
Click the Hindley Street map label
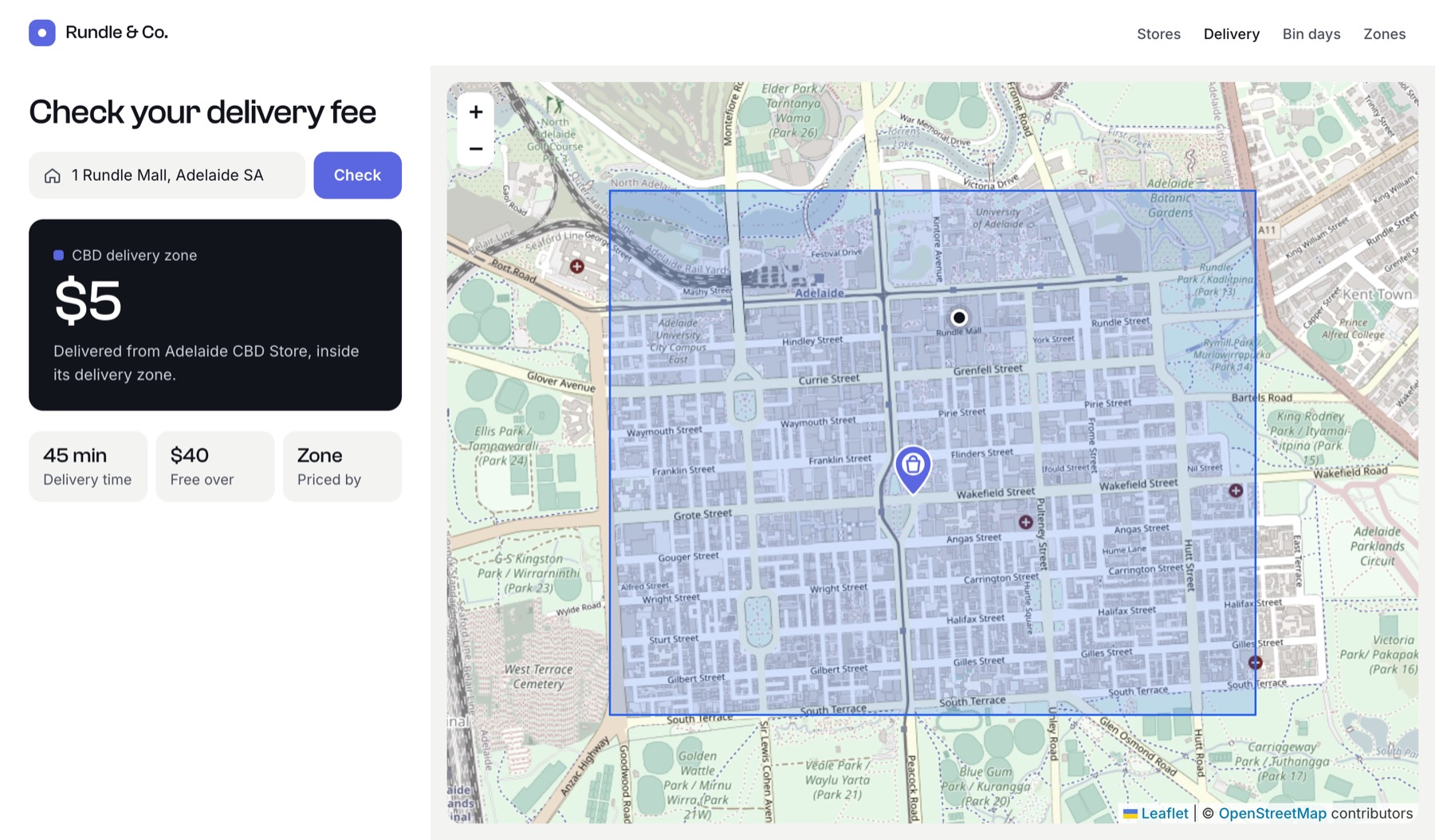[812, 340]
